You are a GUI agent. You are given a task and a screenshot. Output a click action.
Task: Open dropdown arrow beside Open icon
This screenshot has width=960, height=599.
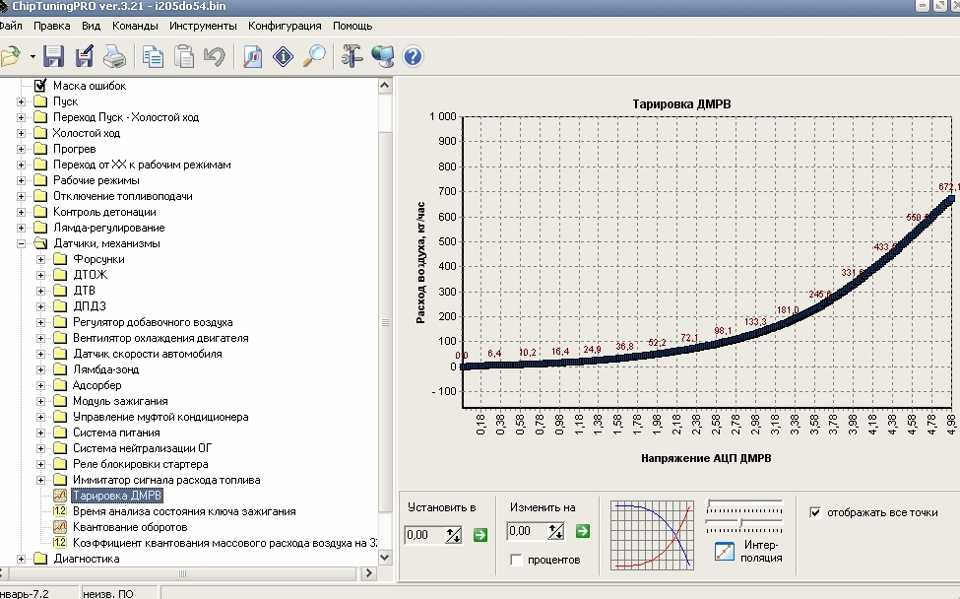click(x=32, y=57)
